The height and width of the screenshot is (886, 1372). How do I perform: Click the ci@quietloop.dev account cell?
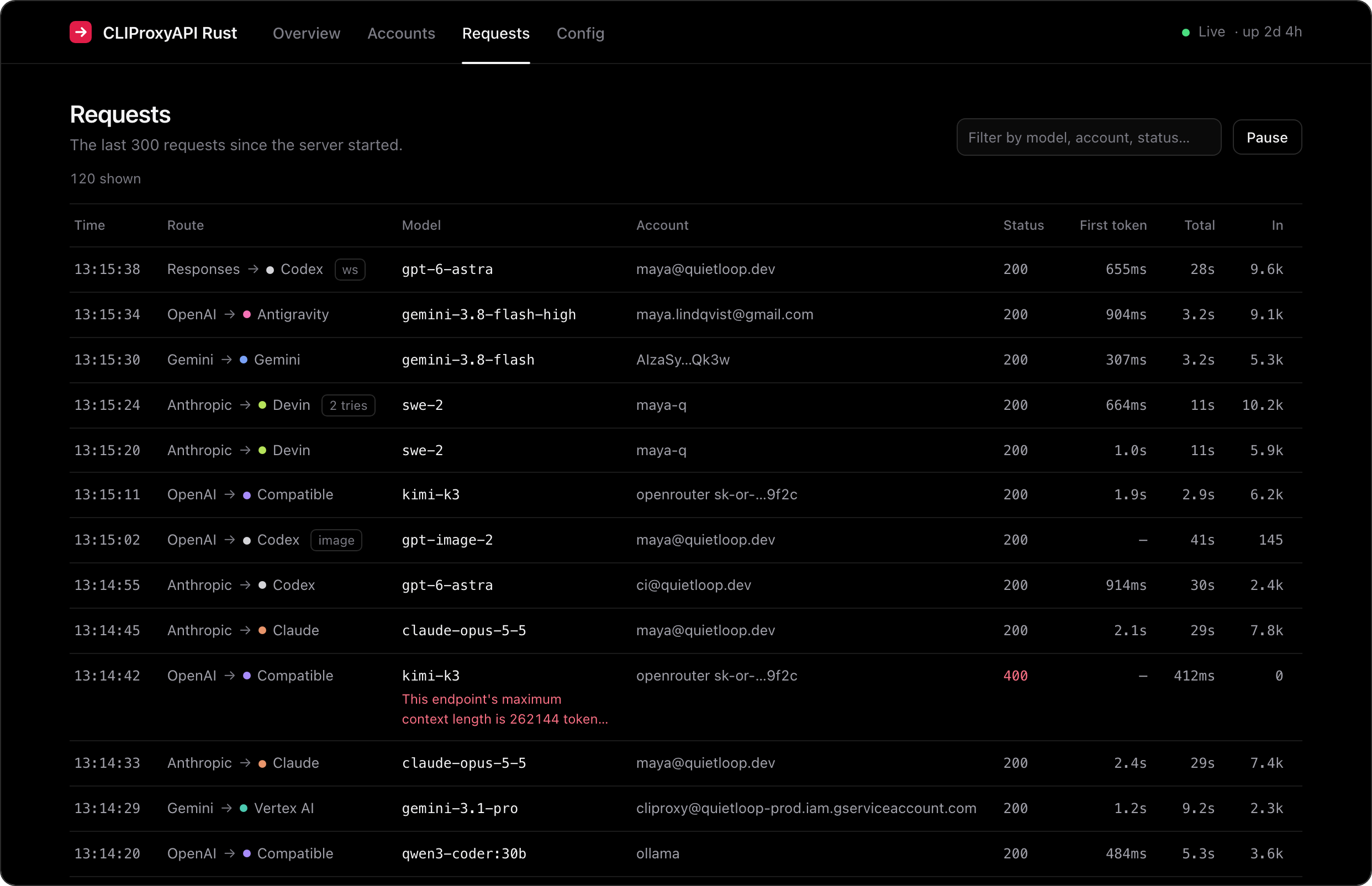[x=693, y=585]
